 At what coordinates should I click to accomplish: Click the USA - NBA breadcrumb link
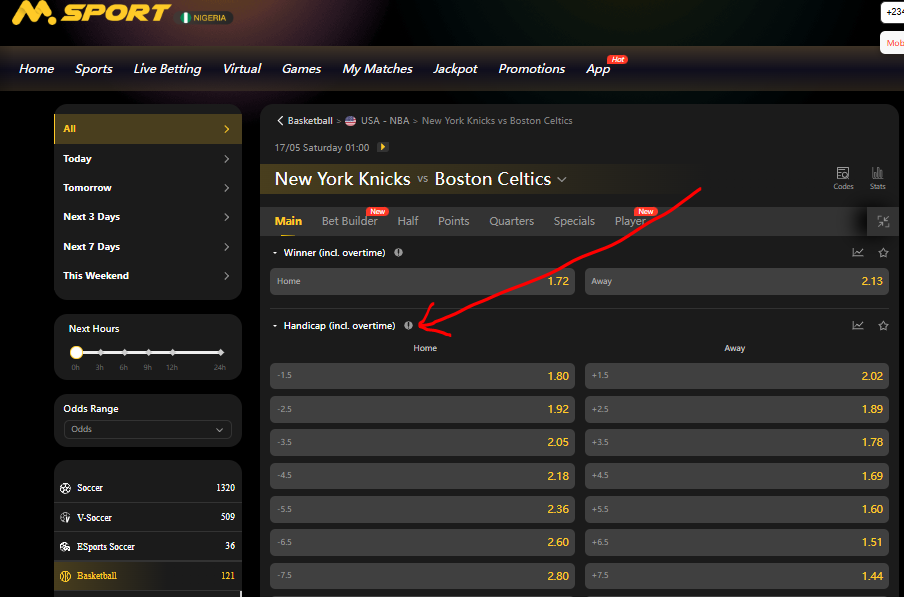[x=385, y=120]
